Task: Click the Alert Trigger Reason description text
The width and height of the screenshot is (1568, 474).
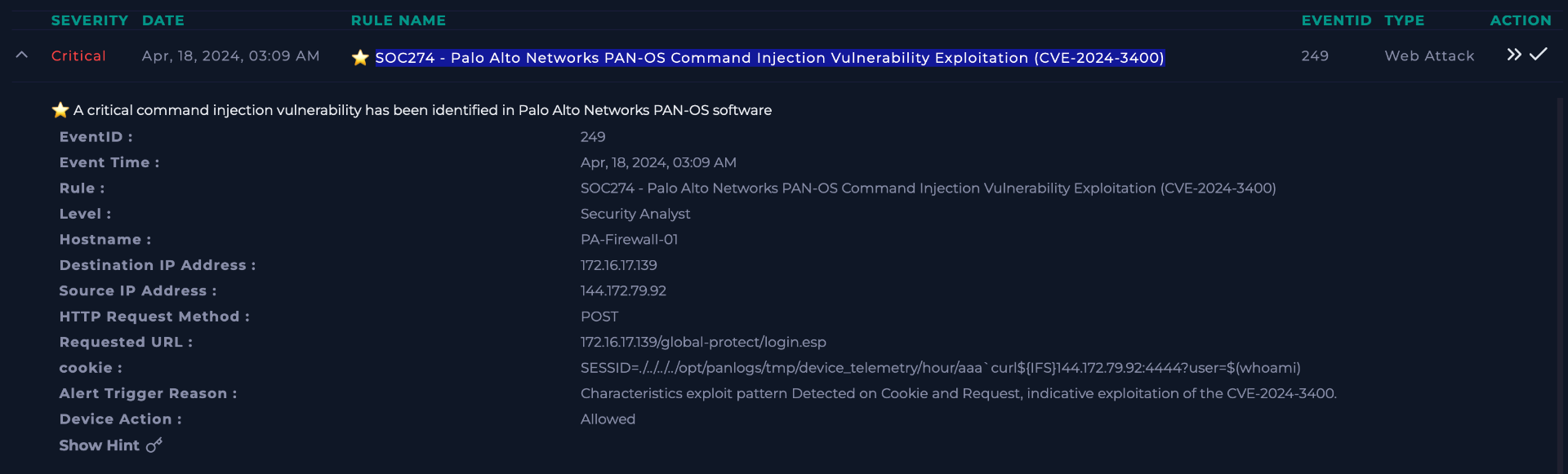Action: click(x=959, y=393)
